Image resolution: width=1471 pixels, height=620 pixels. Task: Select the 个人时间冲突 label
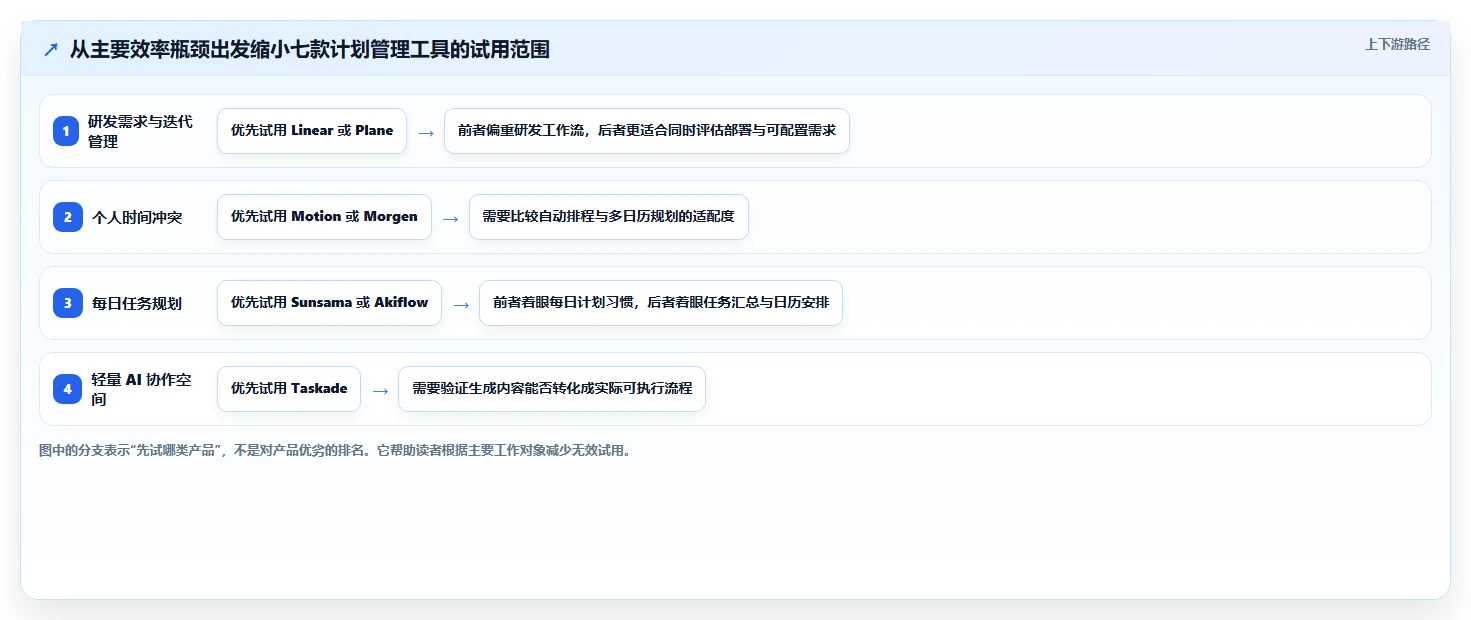pos(137,217)
